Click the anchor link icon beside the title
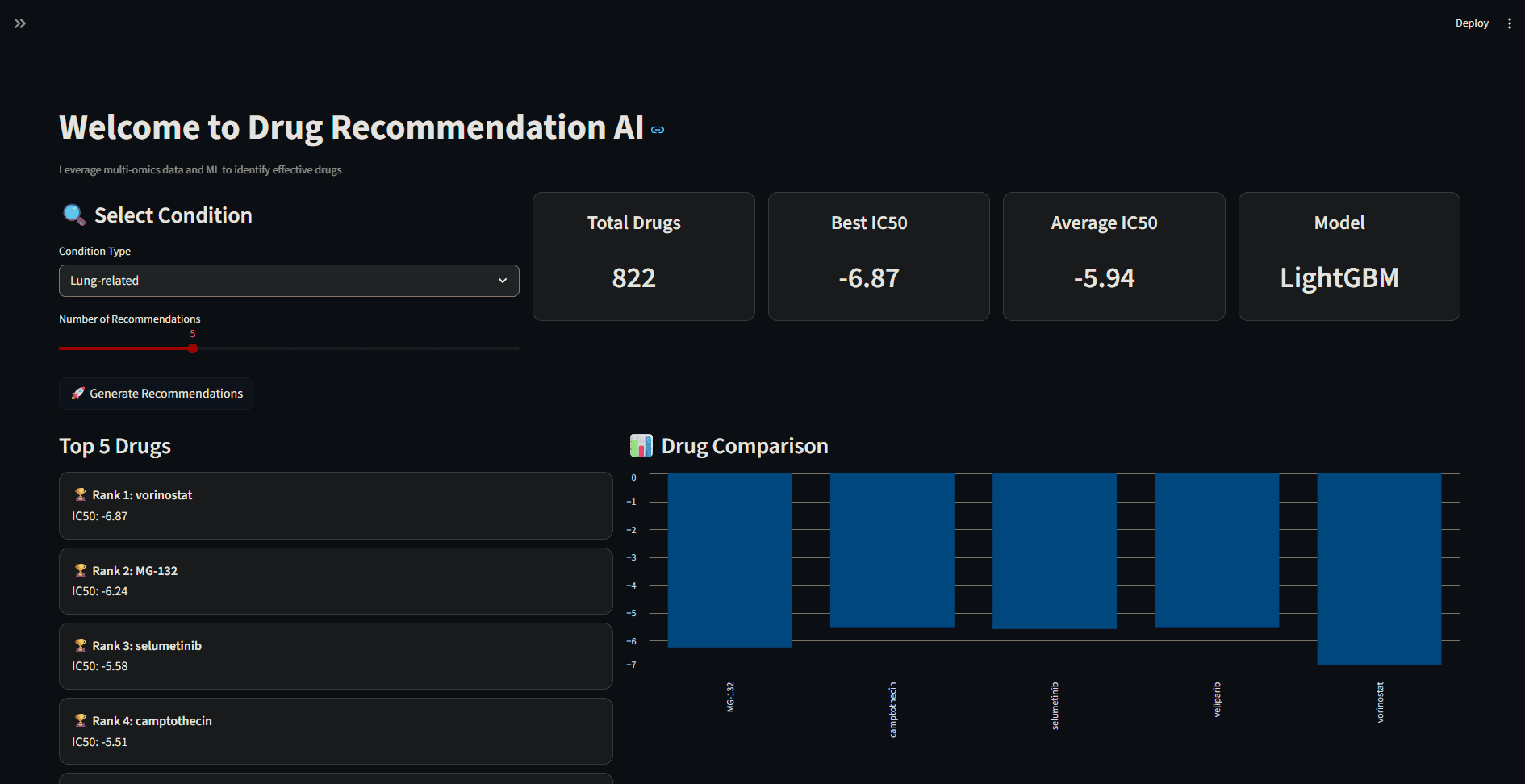Viewport: 1525px width, 784px height. pyautogui.click(x=658, y=130)
